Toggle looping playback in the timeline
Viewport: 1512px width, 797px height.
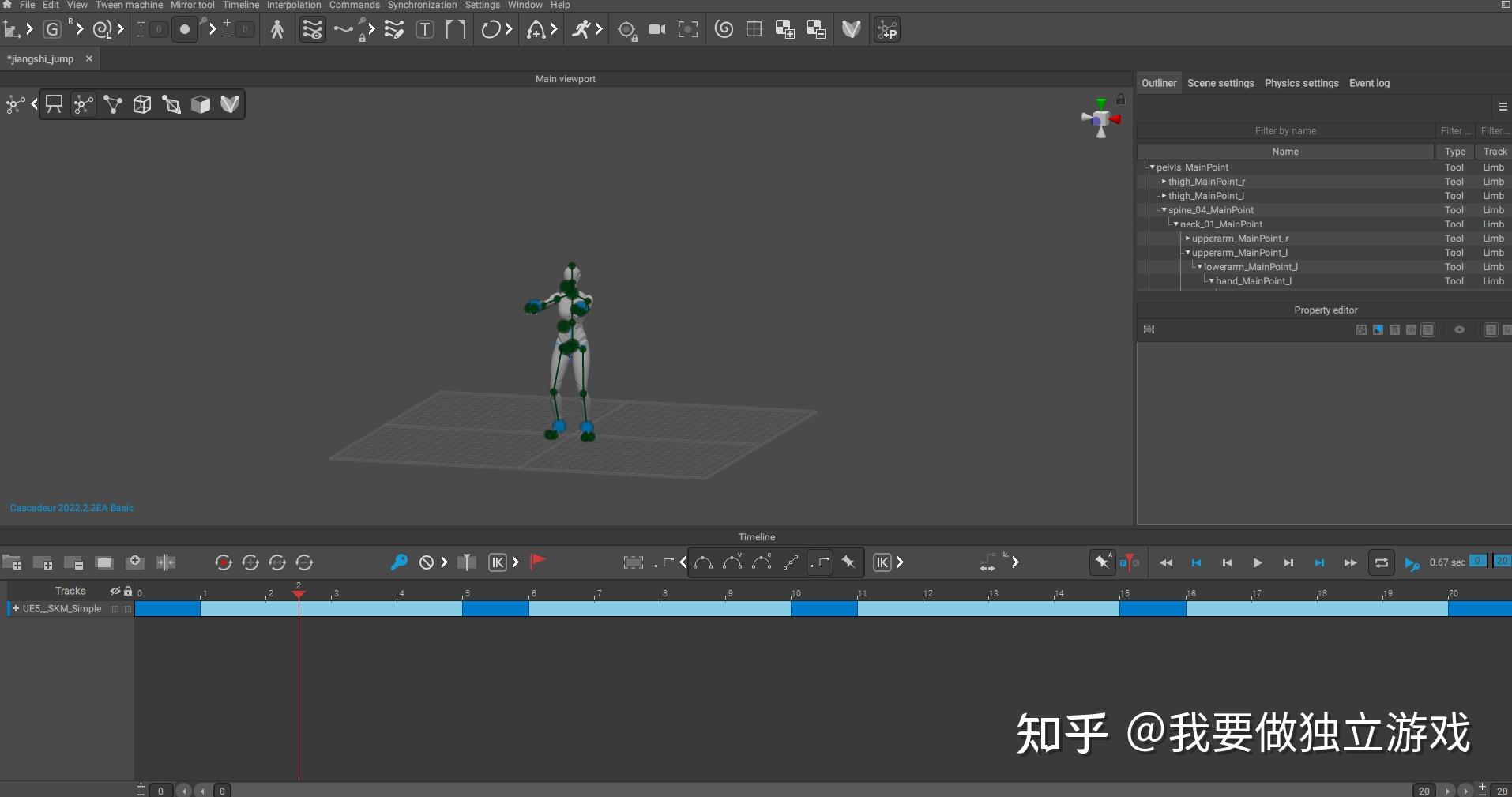1381,562
